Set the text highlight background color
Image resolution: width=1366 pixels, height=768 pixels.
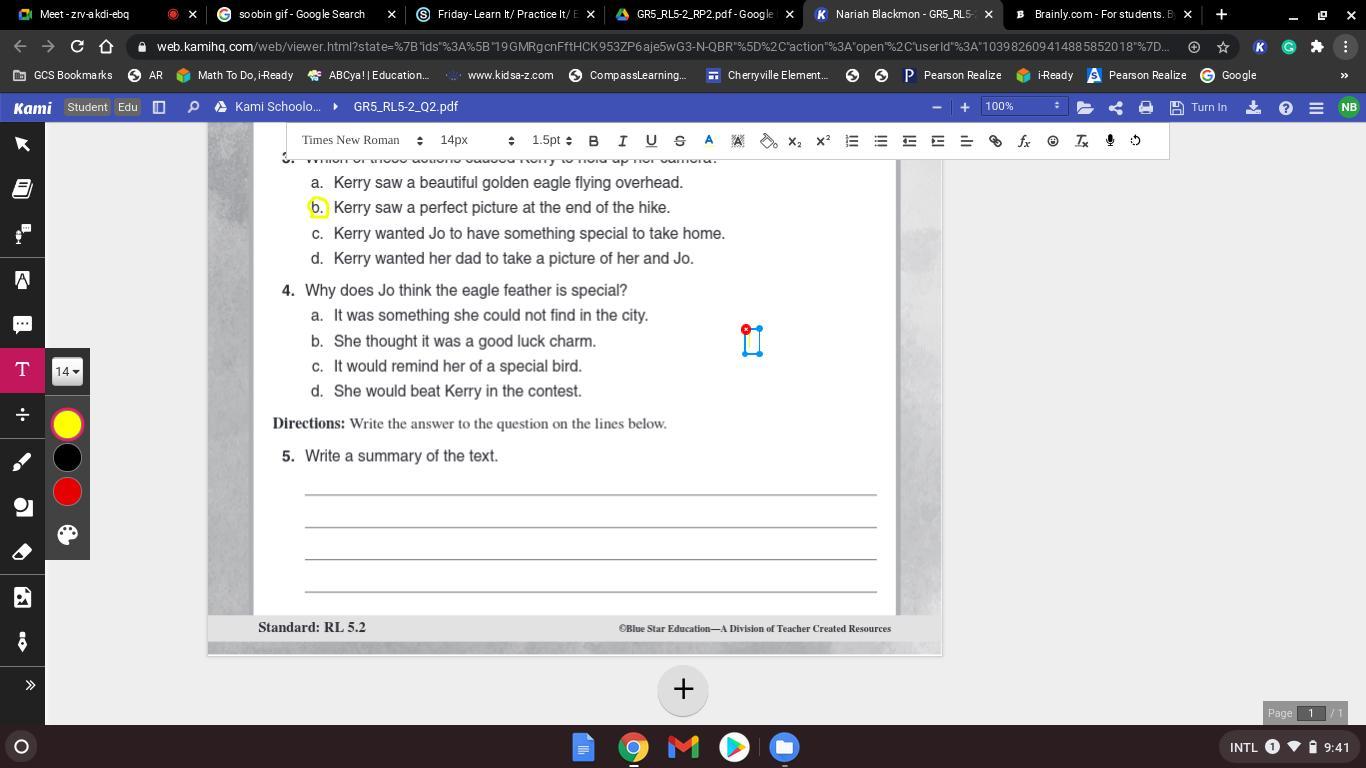click(737, 141)
